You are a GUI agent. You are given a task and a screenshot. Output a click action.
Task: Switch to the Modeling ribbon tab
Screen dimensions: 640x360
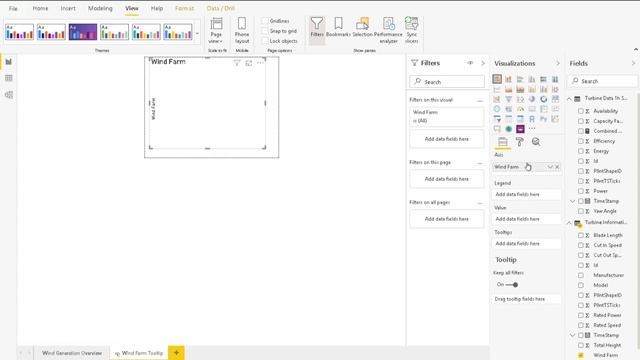pyautogui.click(x=100, y=8)
